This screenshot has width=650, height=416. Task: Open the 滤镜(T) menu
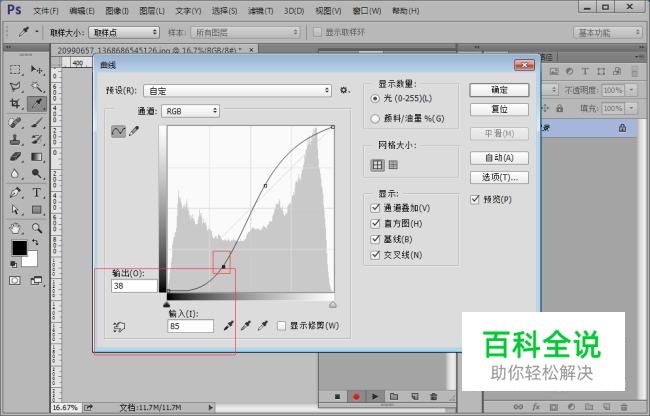click(x=260, y=11)
